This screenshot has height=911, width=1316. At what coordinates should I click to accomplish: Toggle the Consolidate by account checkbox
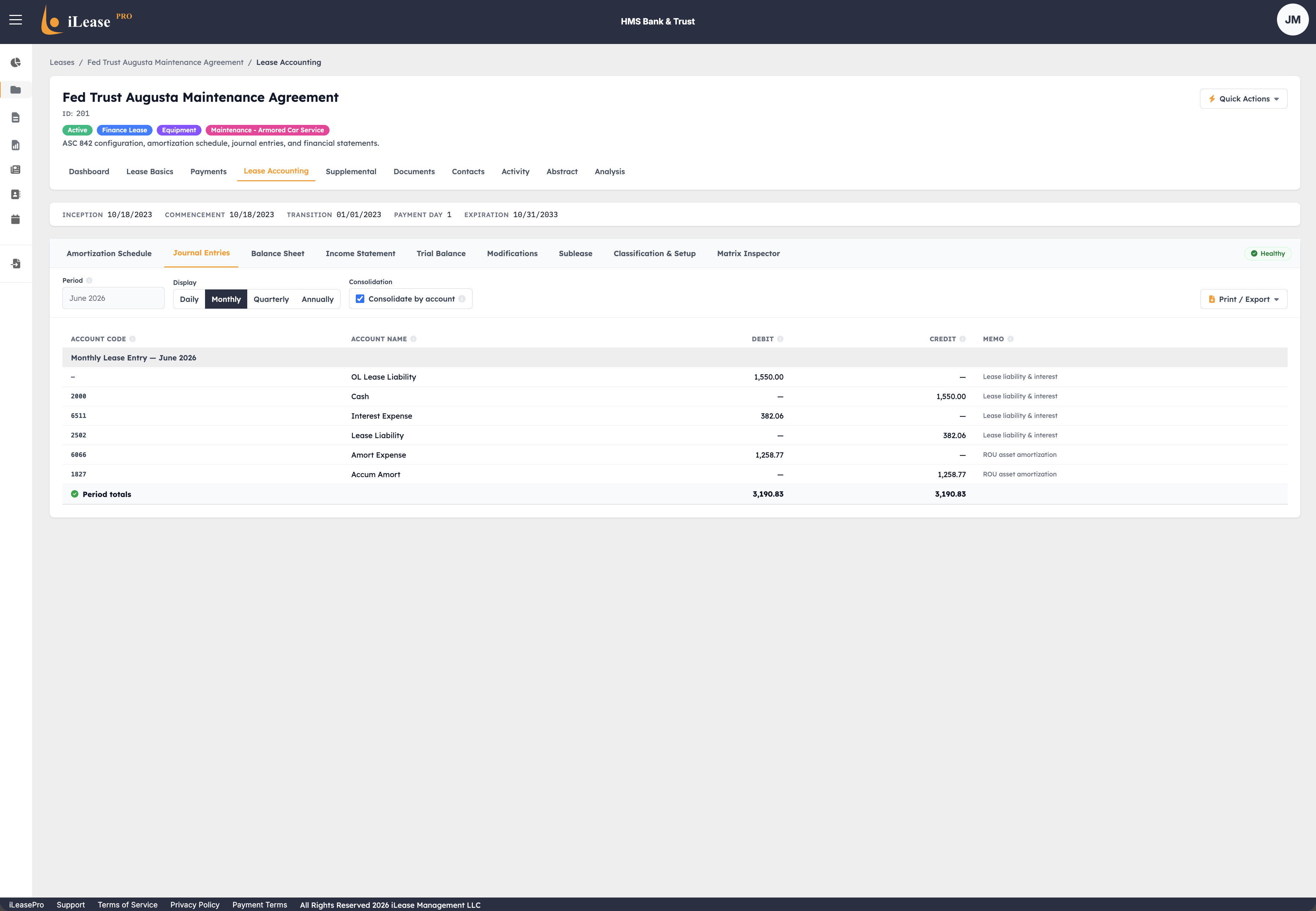[x=360, y=299]
